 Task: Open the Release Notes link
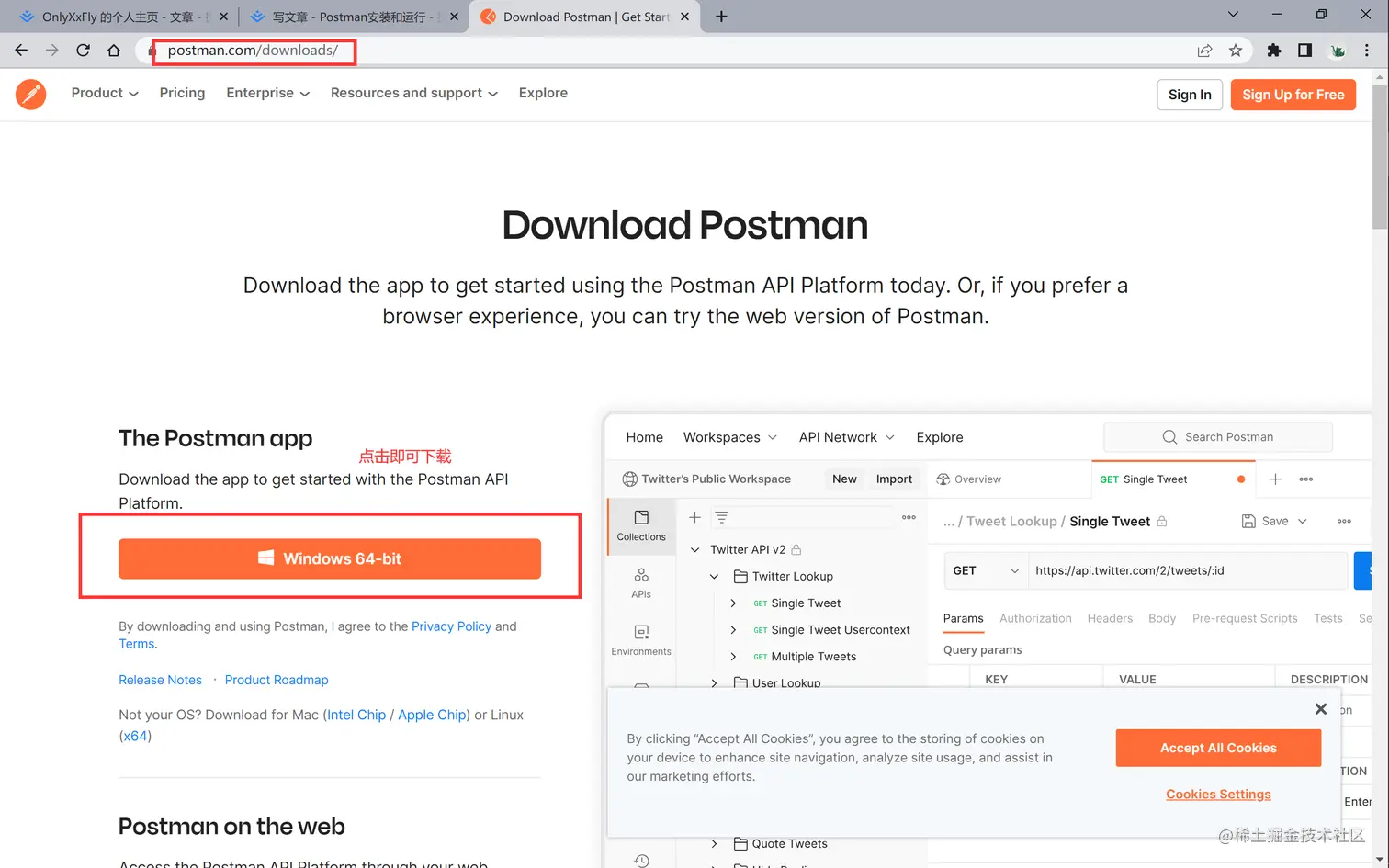[160, 680]
